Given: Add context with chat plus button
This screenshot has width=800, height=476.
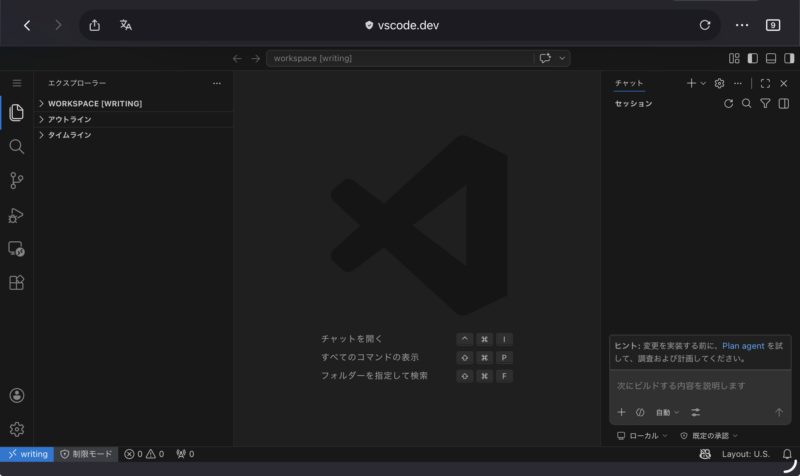Looking at the screenshot, I should tap(621, 412).
